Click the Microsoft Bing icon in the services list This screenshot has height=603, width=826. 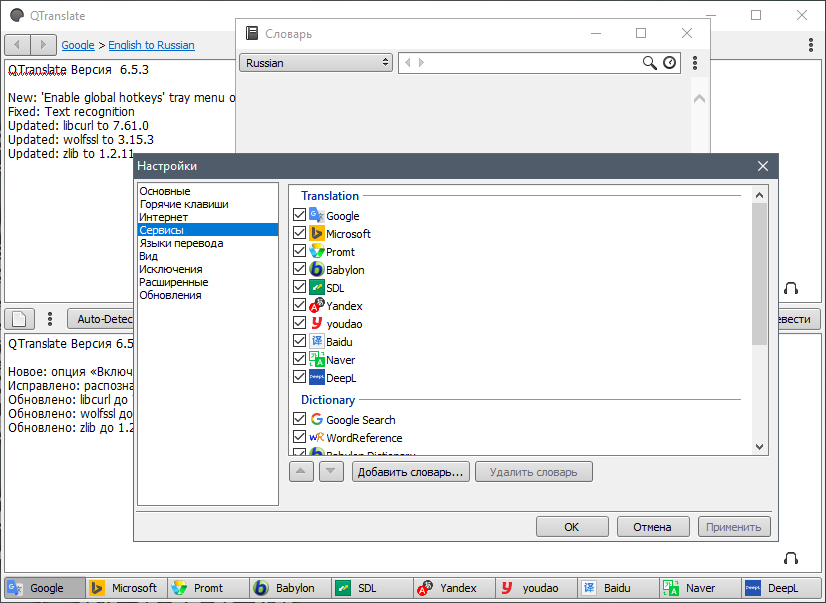point(317,233)
